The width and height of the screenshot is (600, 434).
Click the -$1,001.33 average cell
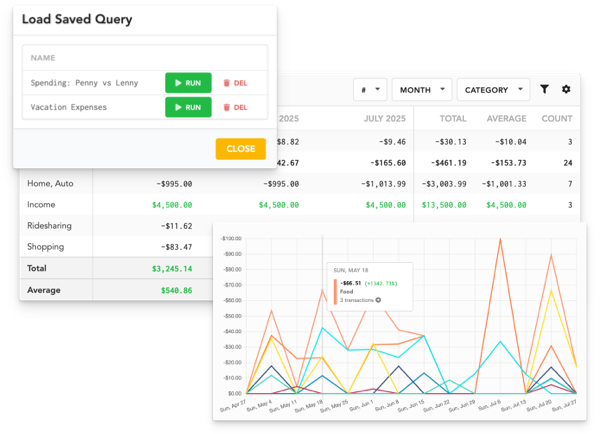coord(504,184)
